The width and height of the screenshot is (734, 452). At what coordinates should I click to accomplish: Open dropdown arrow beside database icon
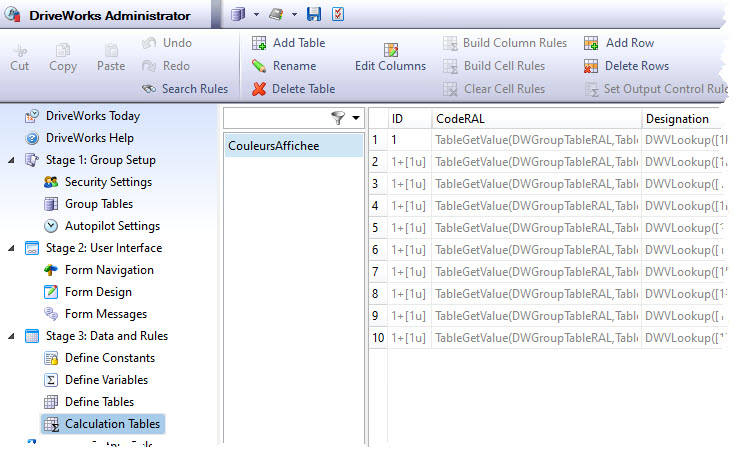click(256, 15)
